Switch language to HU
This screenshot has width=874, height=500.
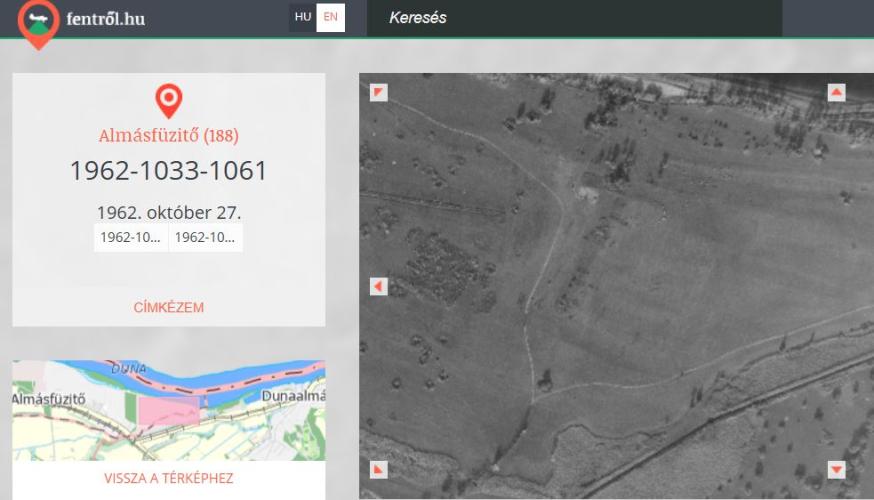pyautogui.click(x=303, y=18)
